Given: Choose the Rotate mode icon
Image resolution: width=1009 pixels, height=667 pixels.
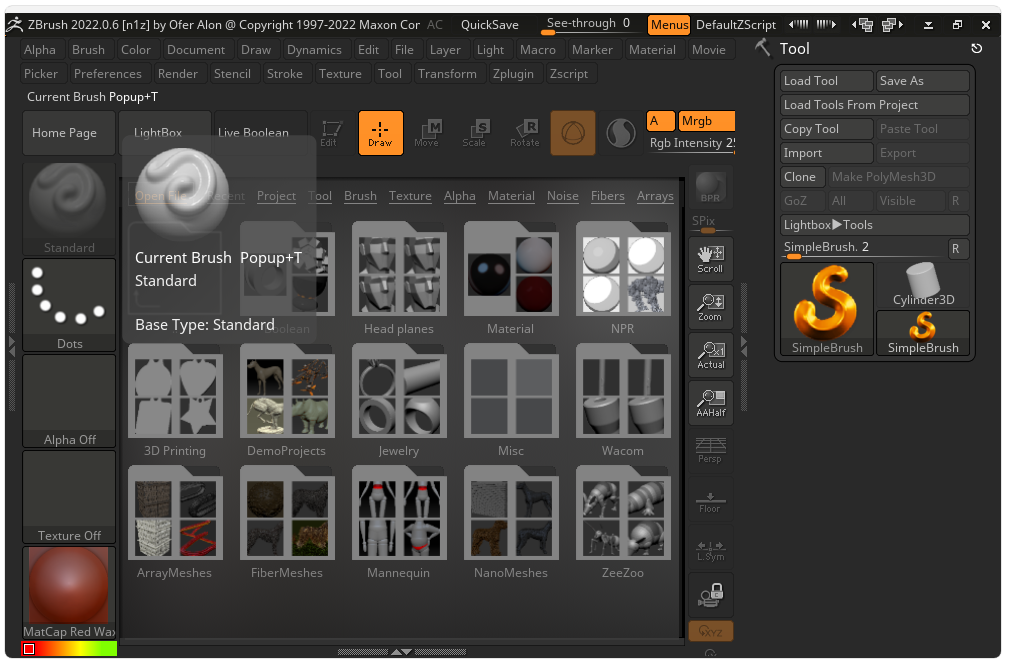Looking at the screenshot, I should point(525,133).
